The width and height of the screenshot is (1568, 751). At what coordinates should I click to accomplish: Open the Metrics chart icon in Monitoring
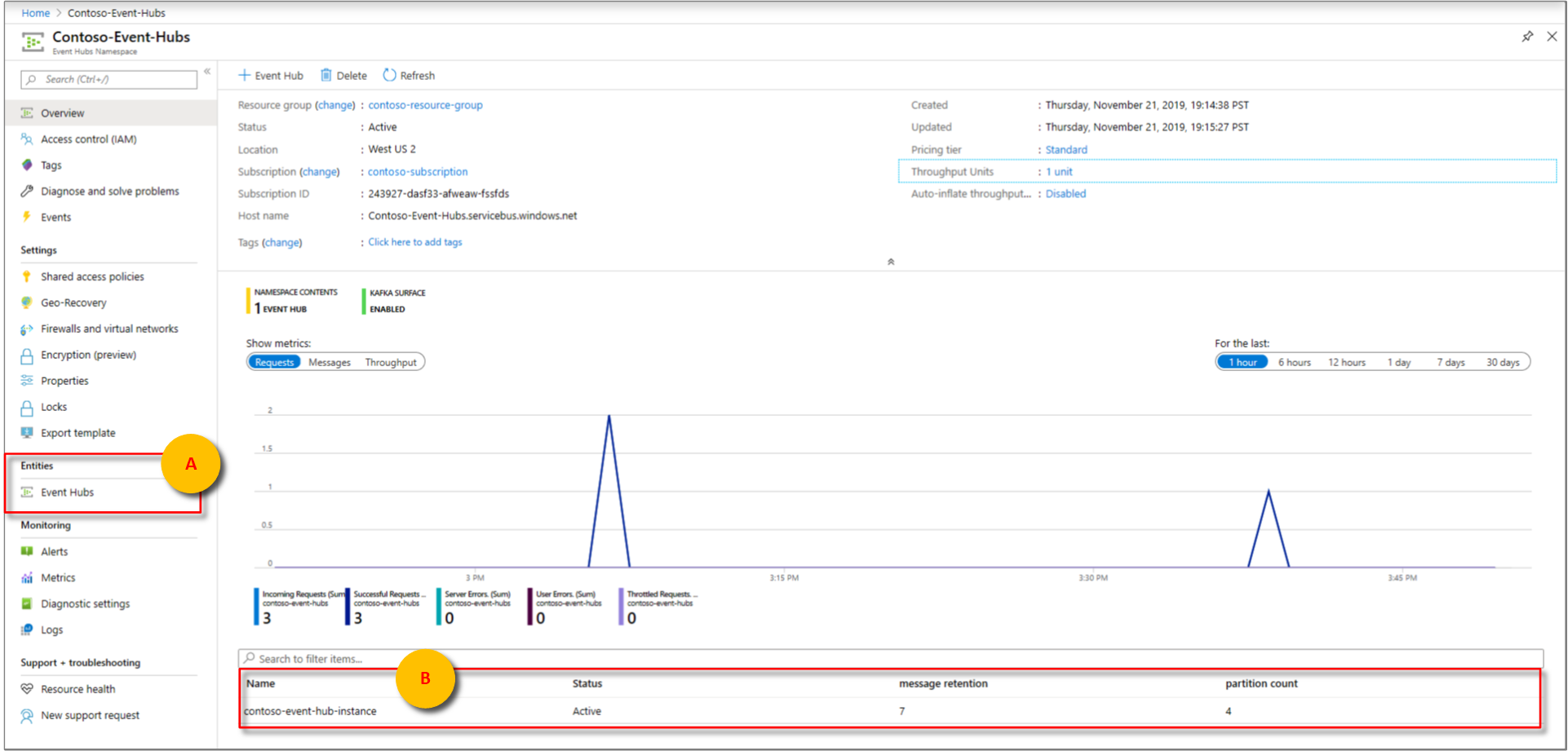point(27,578)
